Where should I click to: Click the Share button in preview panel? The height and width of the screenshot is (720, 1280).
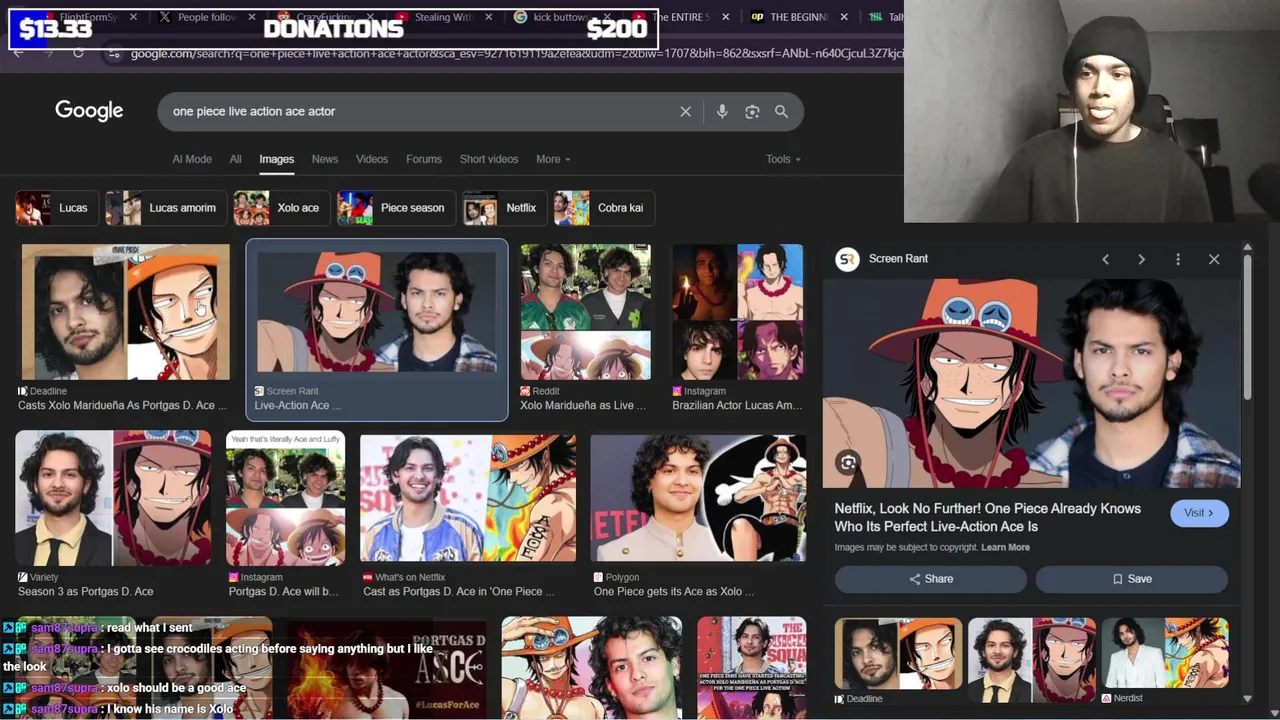coord(930,579)
